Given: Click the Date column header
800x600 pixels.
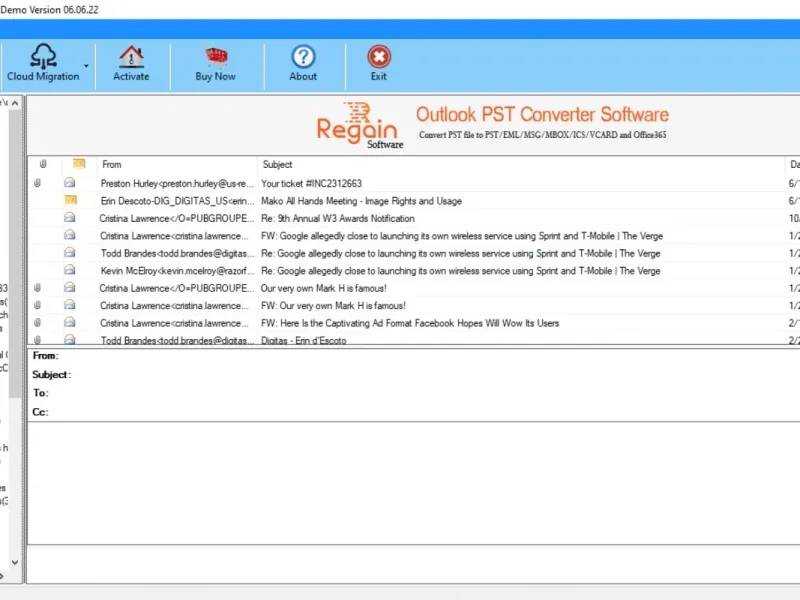Looking at the screenshot, I should tap(794, 164).
